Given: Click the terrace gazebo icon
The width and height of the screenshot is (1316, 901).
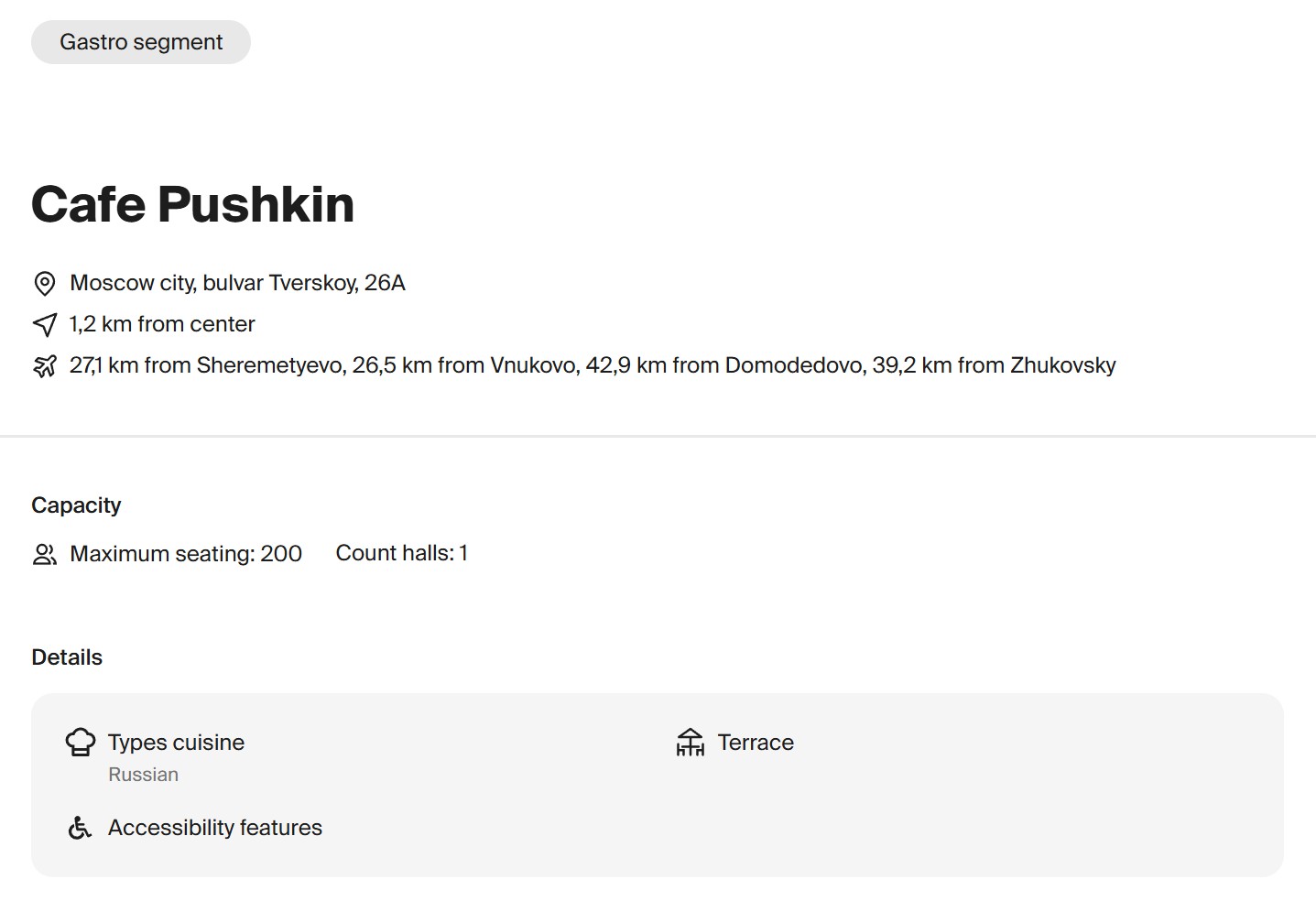Looking at the screenshot, I should 690,742.
